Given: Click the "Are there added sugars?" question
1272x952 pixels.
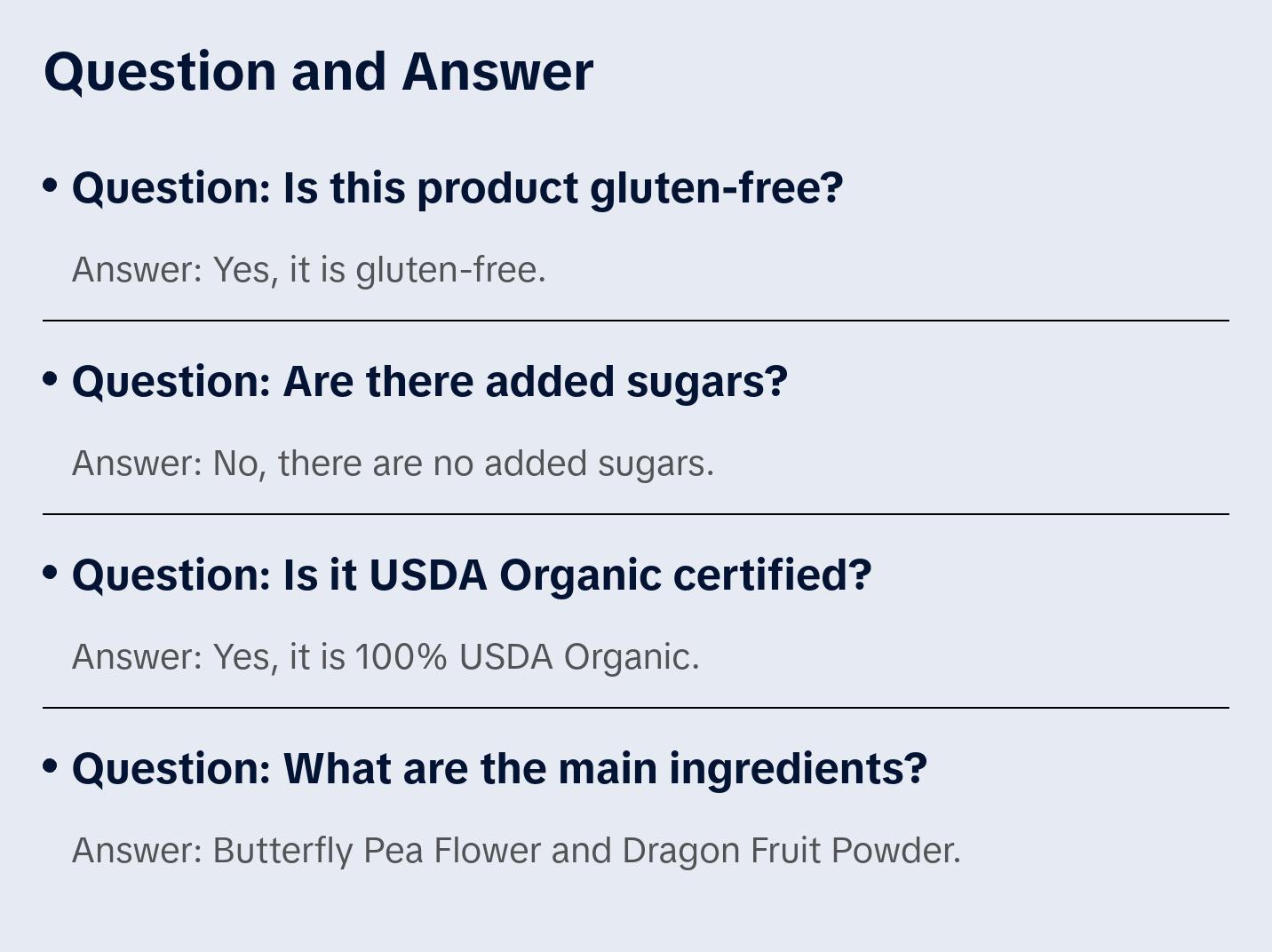Looking at the screenshot, I should (535, 382).
